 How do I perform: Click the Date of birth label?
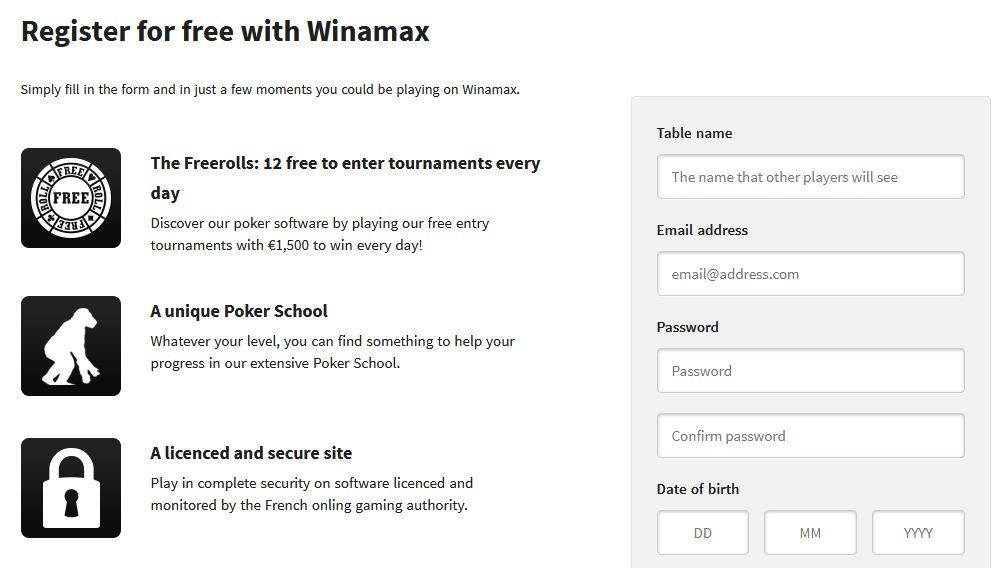click(698, 489)
